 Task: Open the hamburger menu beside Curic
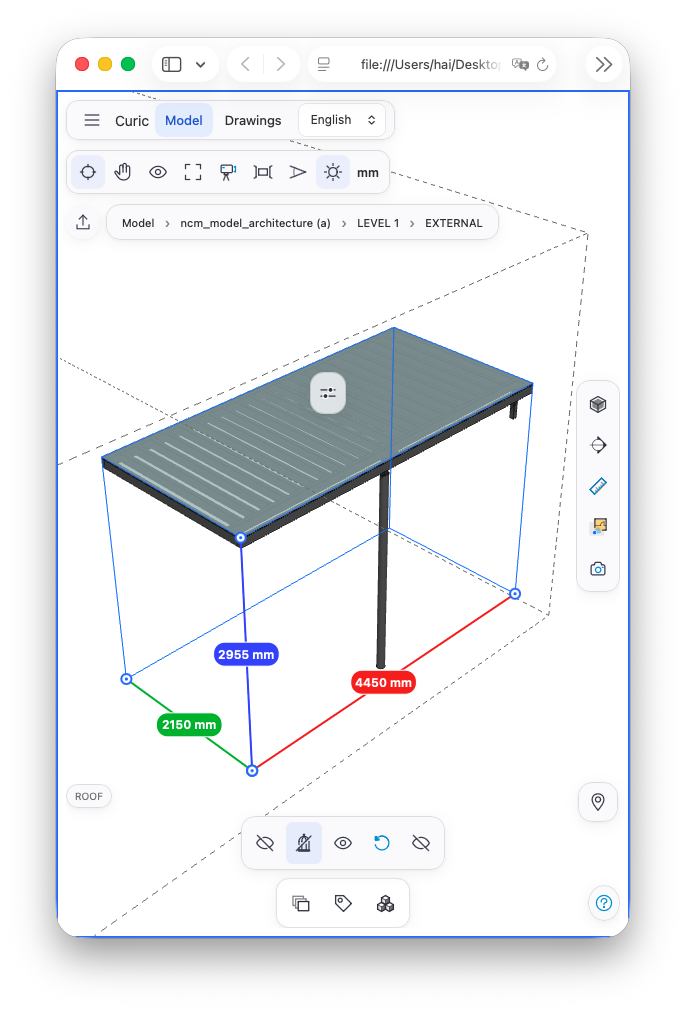[92, 120]
